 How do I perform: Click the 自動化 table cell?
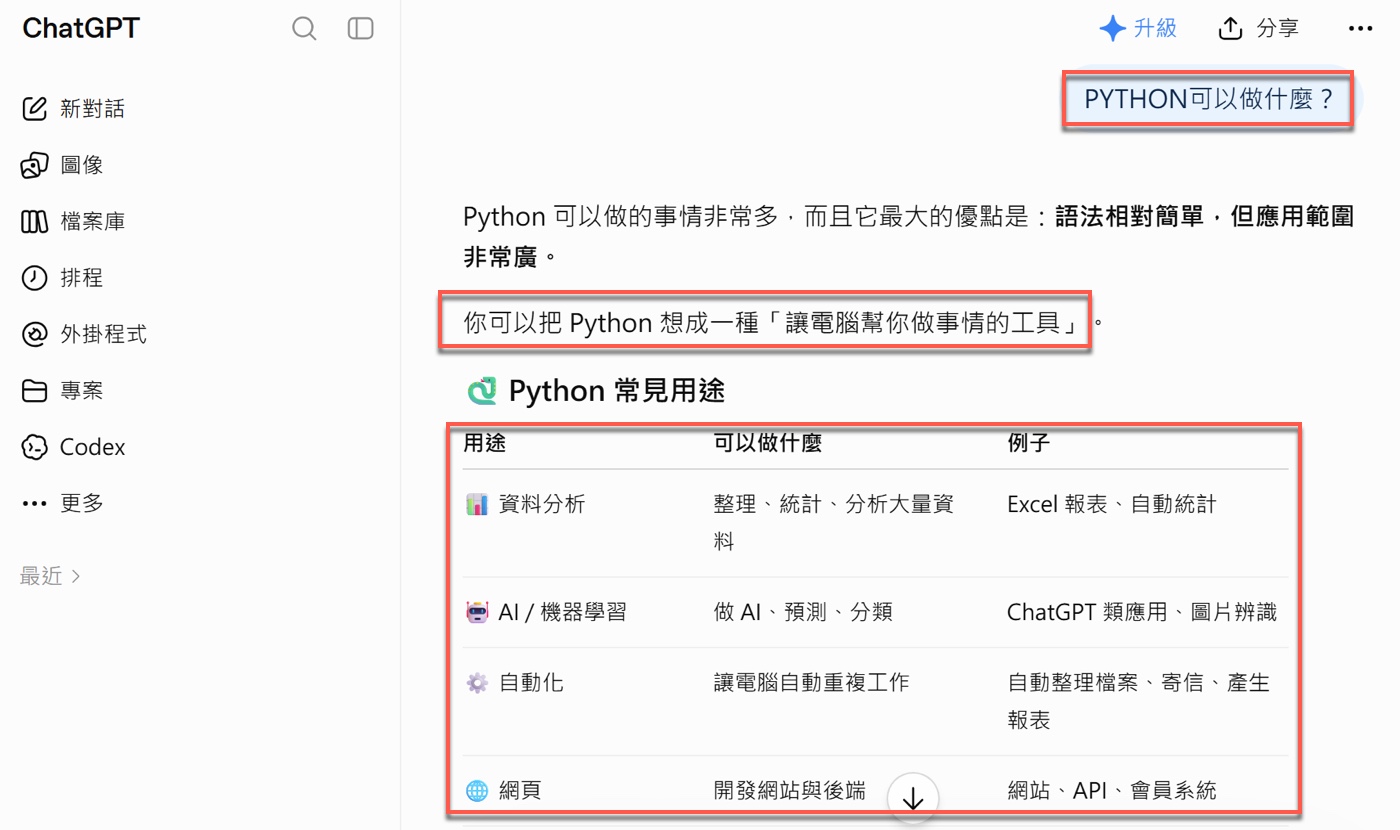coord(531,683)
